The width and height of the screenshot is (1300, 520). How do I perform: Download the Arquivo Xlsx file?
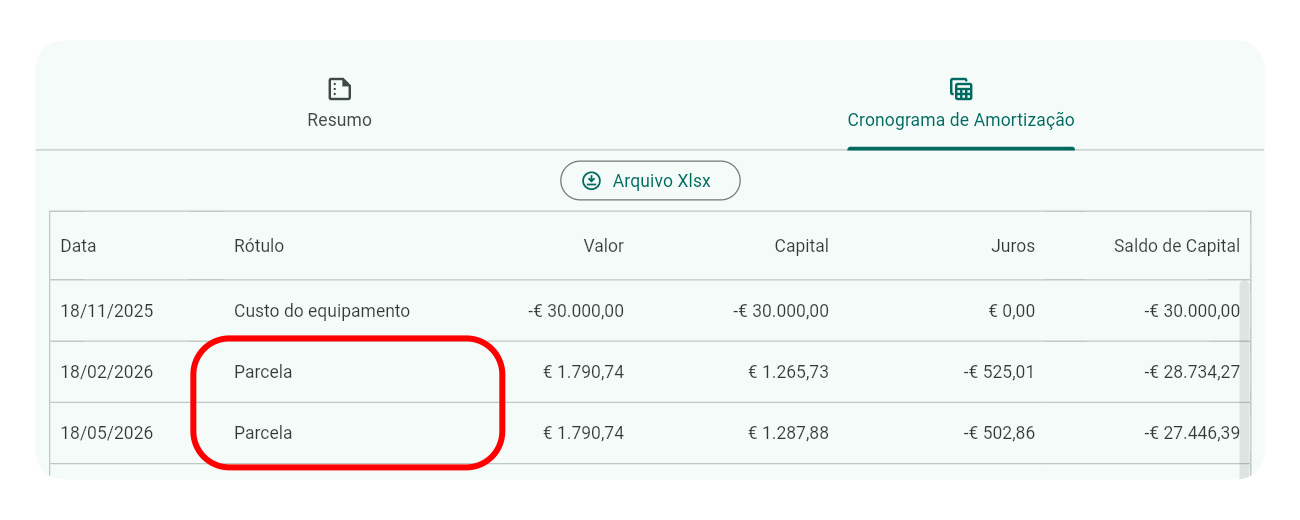(x=650, y=181)
